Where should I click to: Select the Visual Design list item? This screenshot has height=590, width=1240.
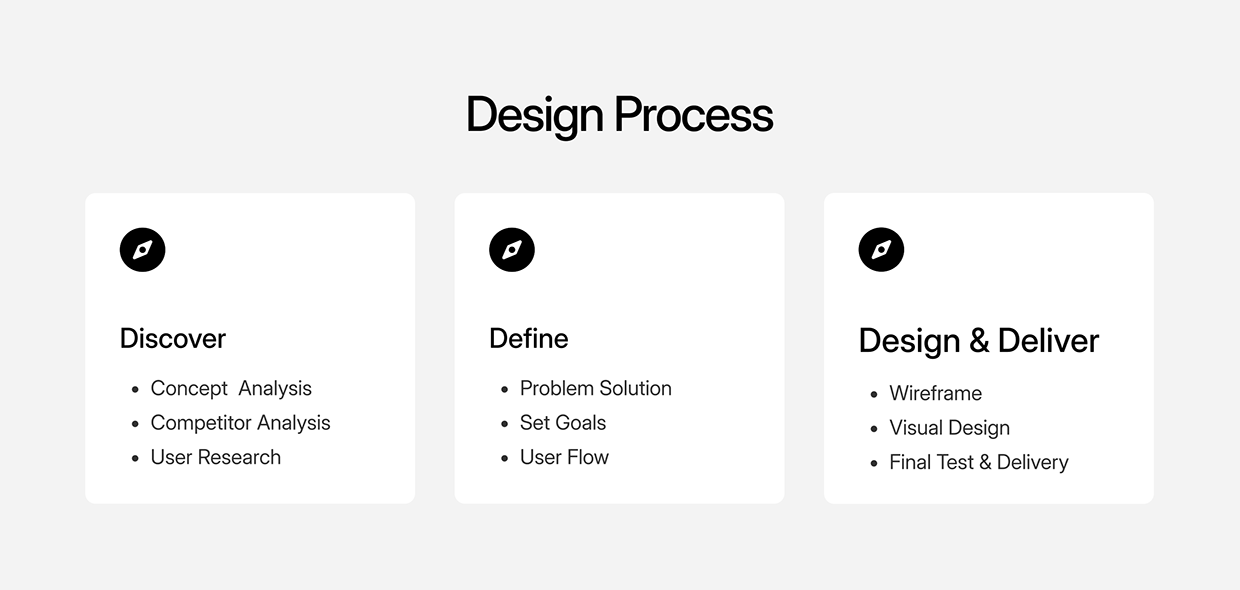tap(950, 428)
